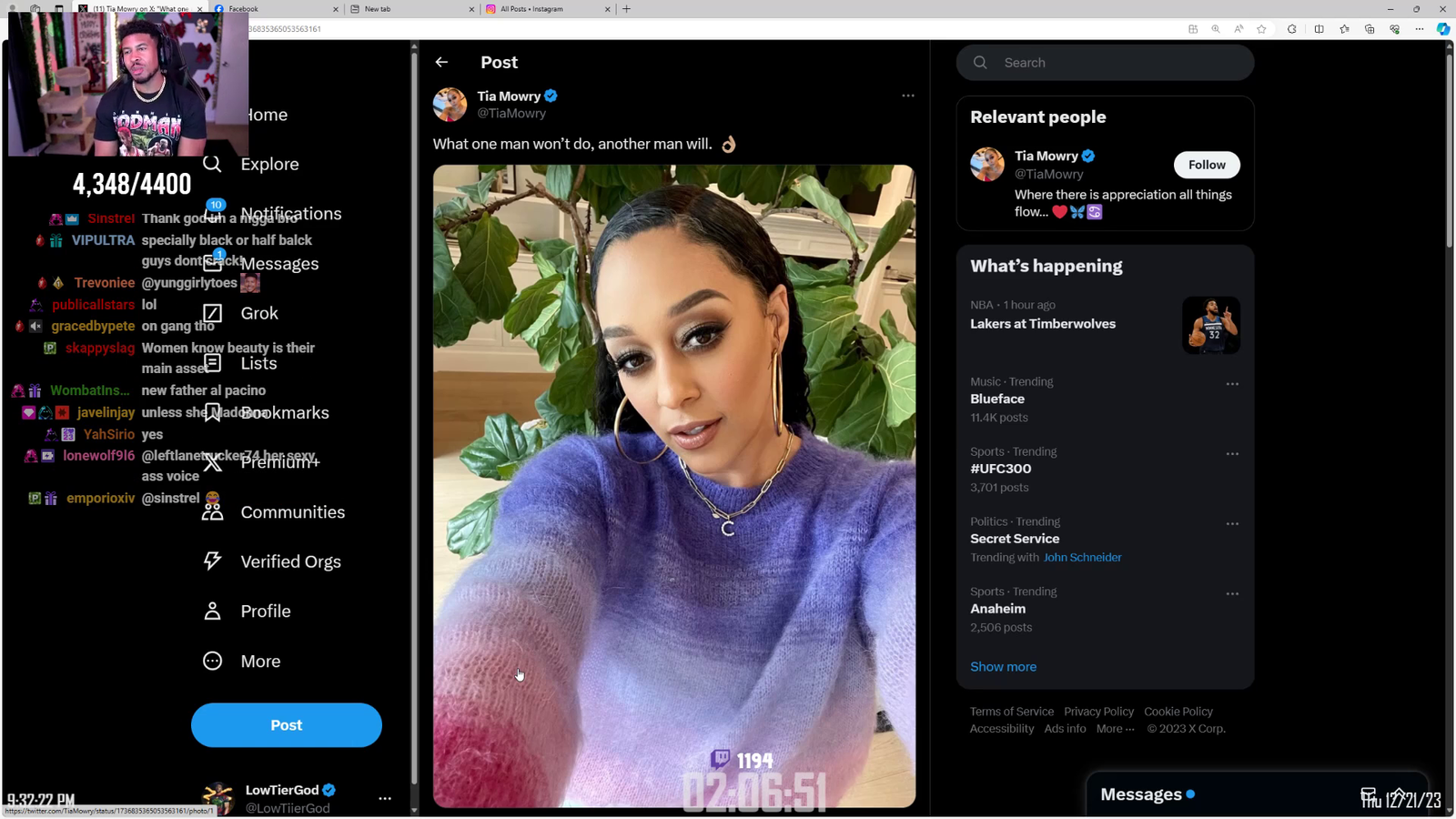
Task: Click in the Search input field
Action: click(x=1106, y=63)
